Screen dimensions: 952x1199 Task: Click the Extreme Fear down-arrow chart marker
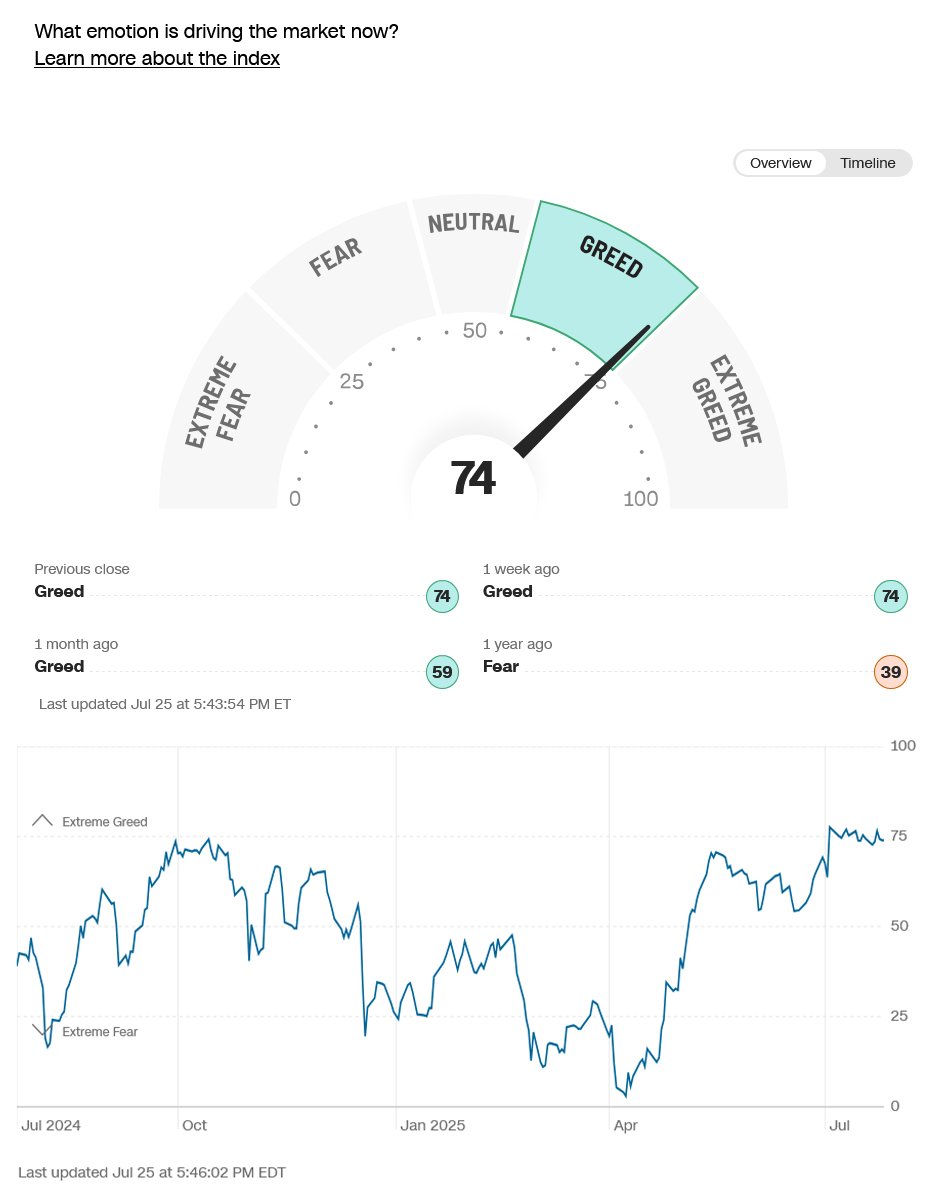click(42, 1030)
